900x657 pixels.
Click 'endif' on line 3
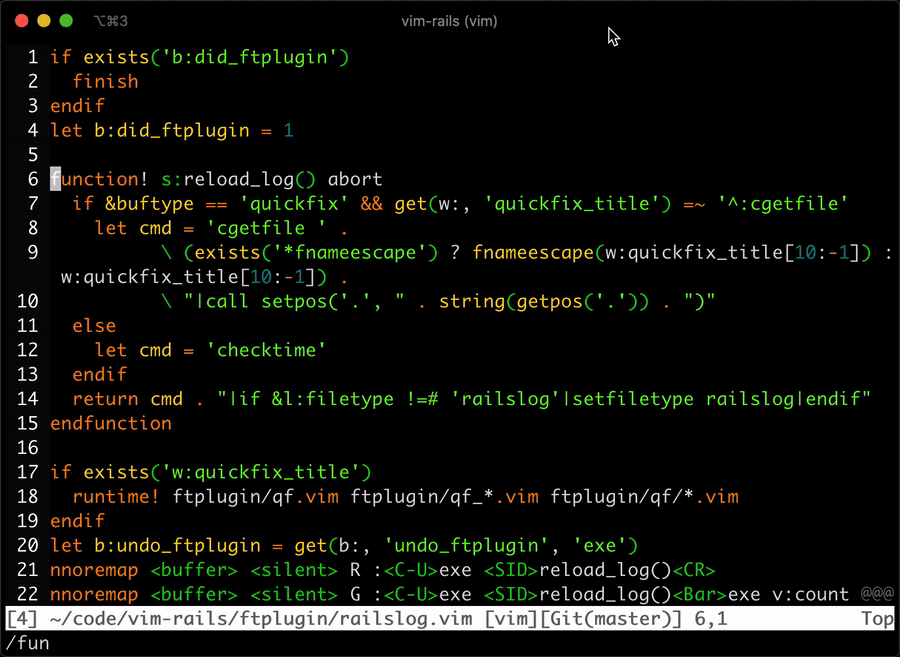click(77, 106)
